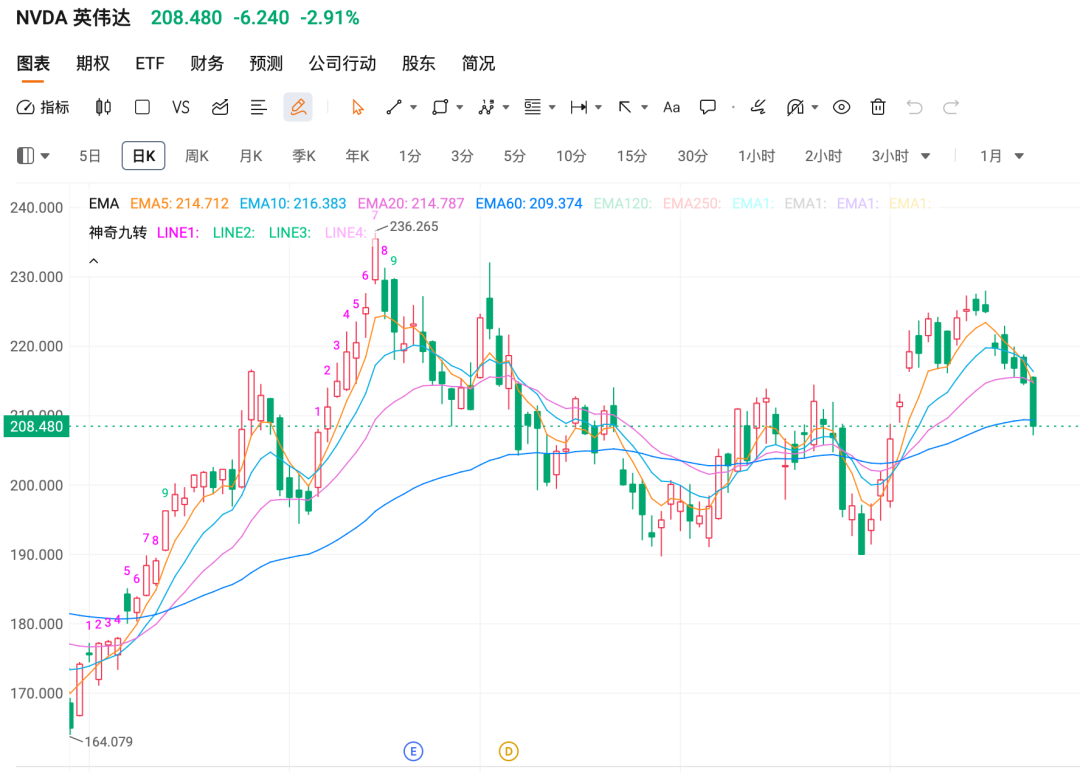Click the redo arrow

point(951,107)
